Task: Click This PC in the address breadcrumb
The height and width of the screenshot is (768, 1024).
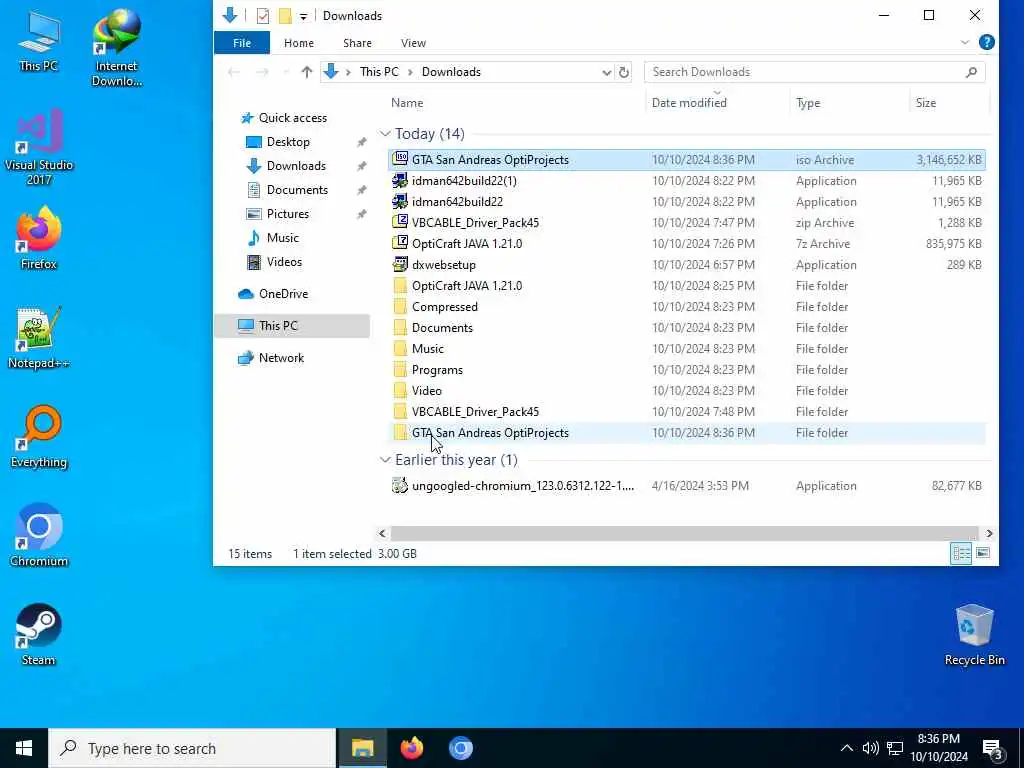Action: click(x=379, y=72)
